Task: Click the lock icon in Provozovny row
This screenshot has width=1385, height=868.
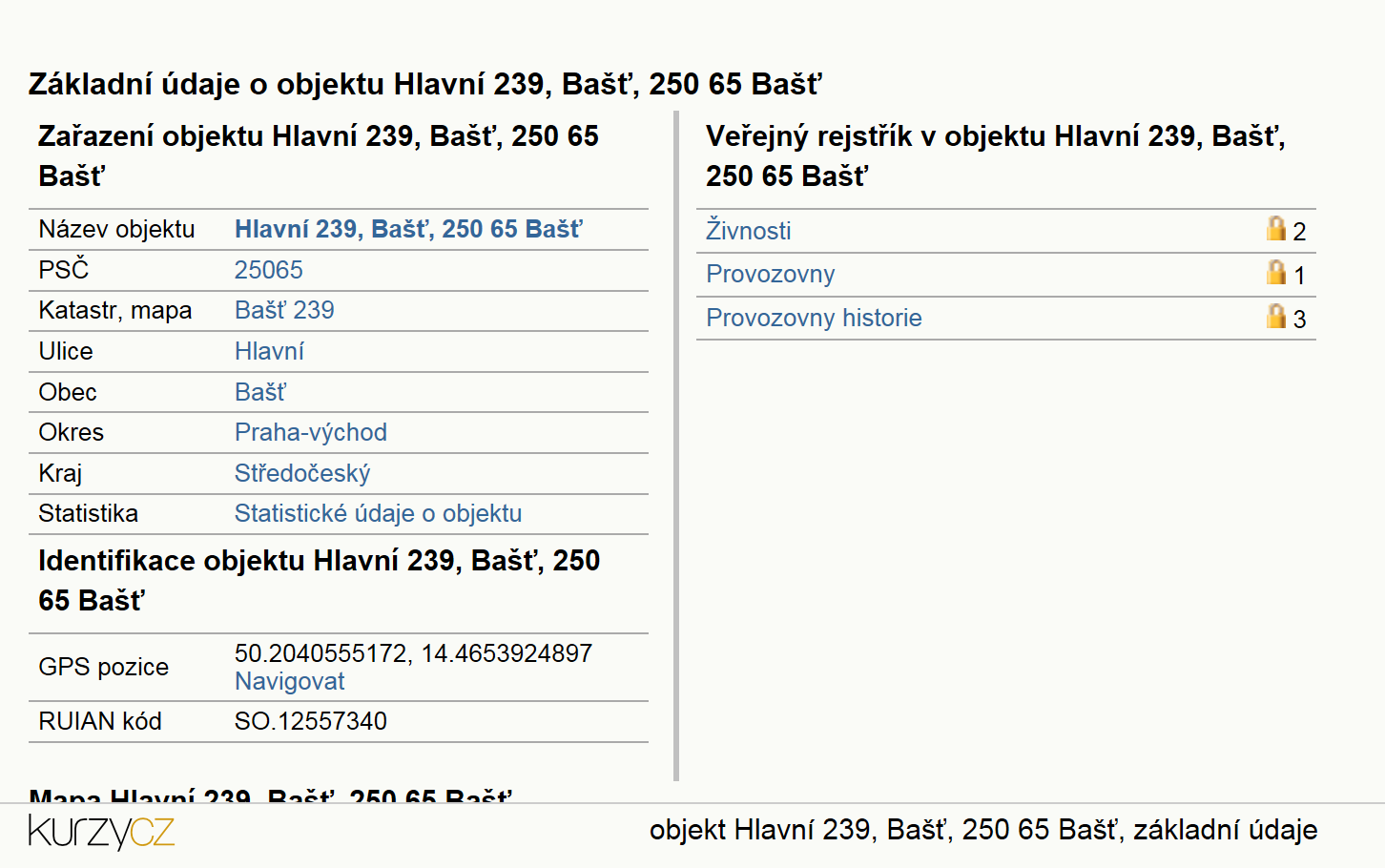Action: tap(1275, 272)
